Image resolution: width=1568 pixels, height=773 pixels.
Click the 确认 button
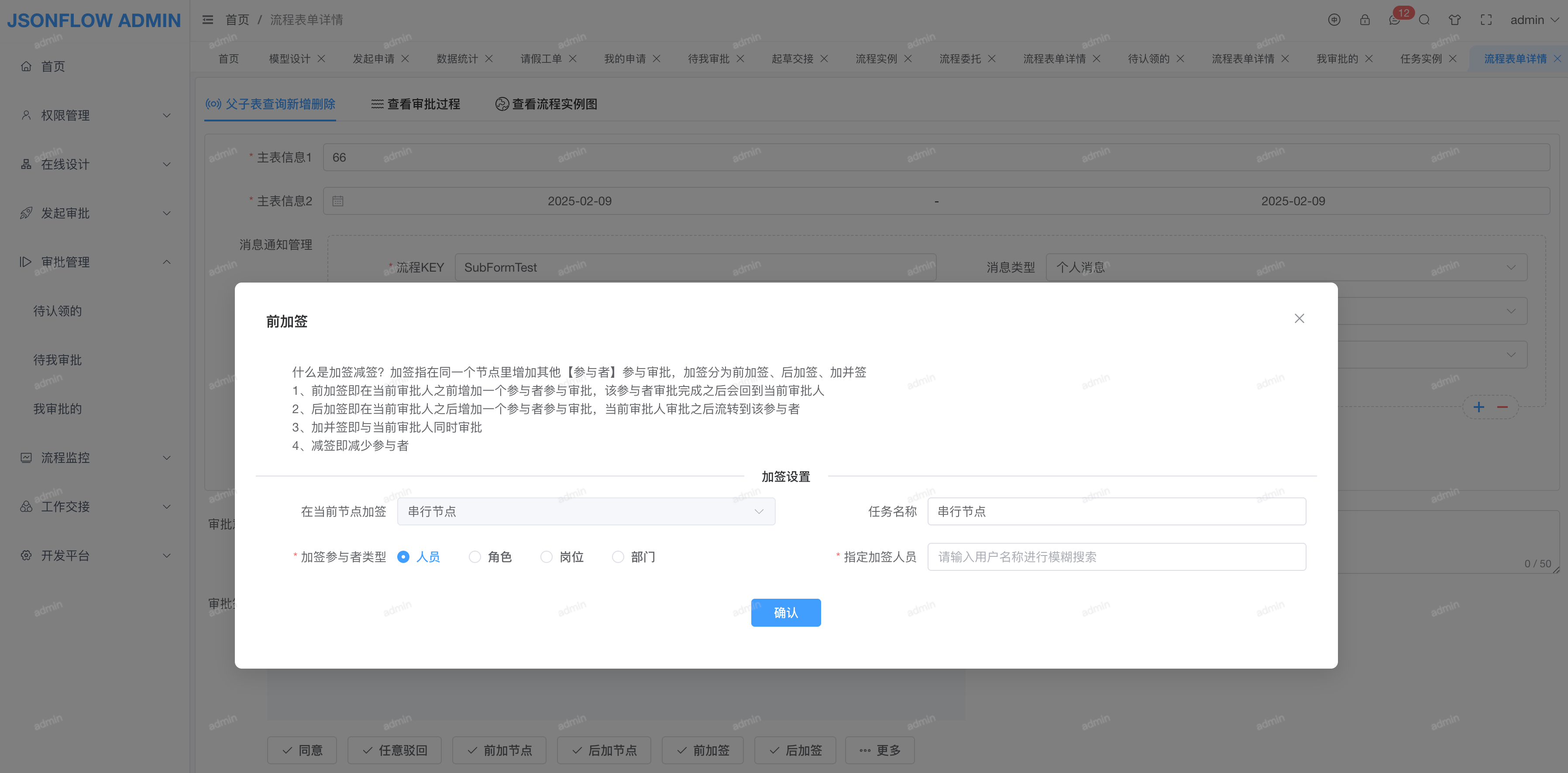785,612
